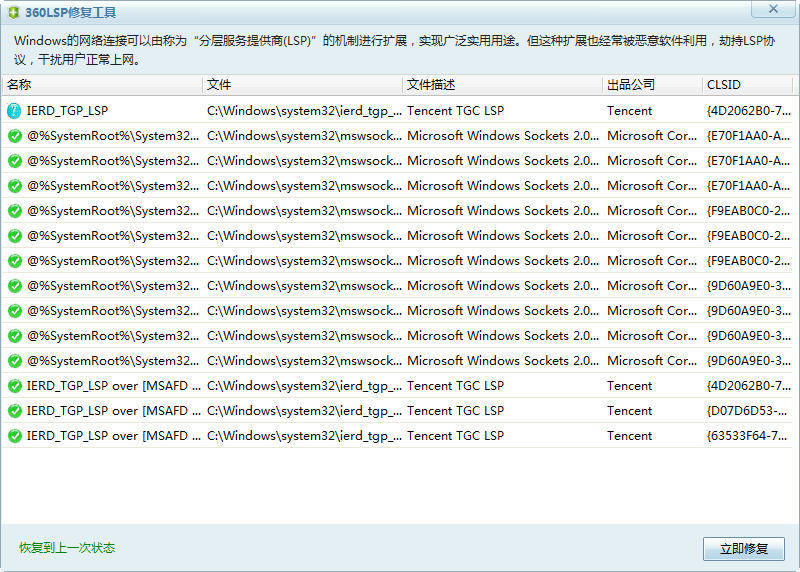Click green check icon of first IERD_TGP_LSP over MSAFD row
The height and width of the screenshot is (572, 800).
(x=14, y=386)
